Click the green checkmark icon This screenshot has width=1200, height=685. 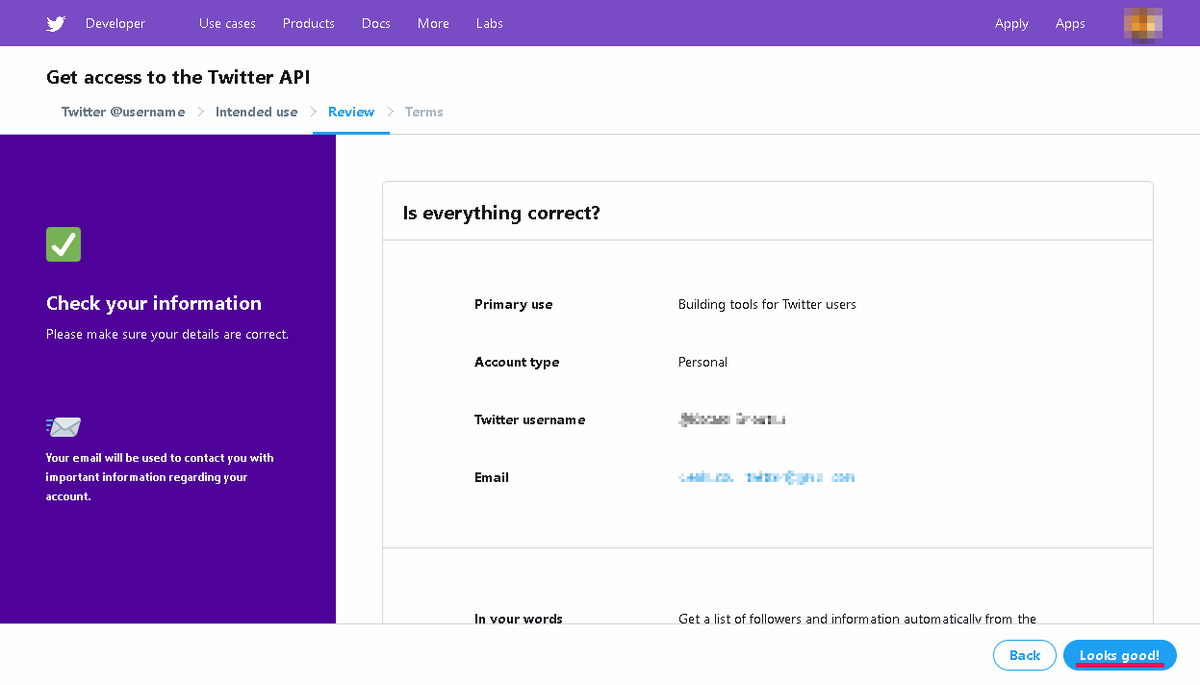[x=64, y=245]
